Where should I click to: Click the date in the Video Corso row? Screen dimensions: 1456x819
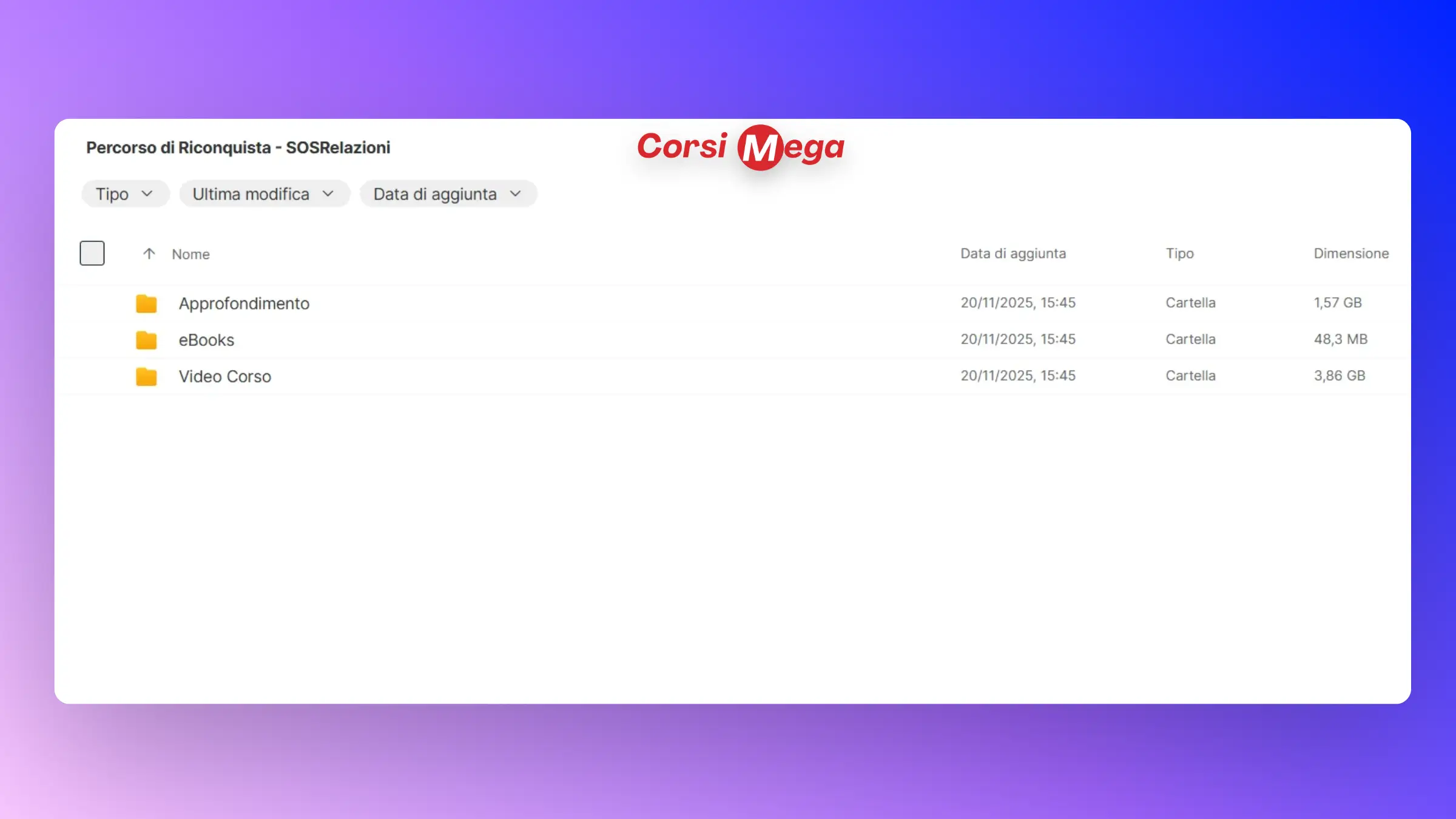pos(1018,376)
